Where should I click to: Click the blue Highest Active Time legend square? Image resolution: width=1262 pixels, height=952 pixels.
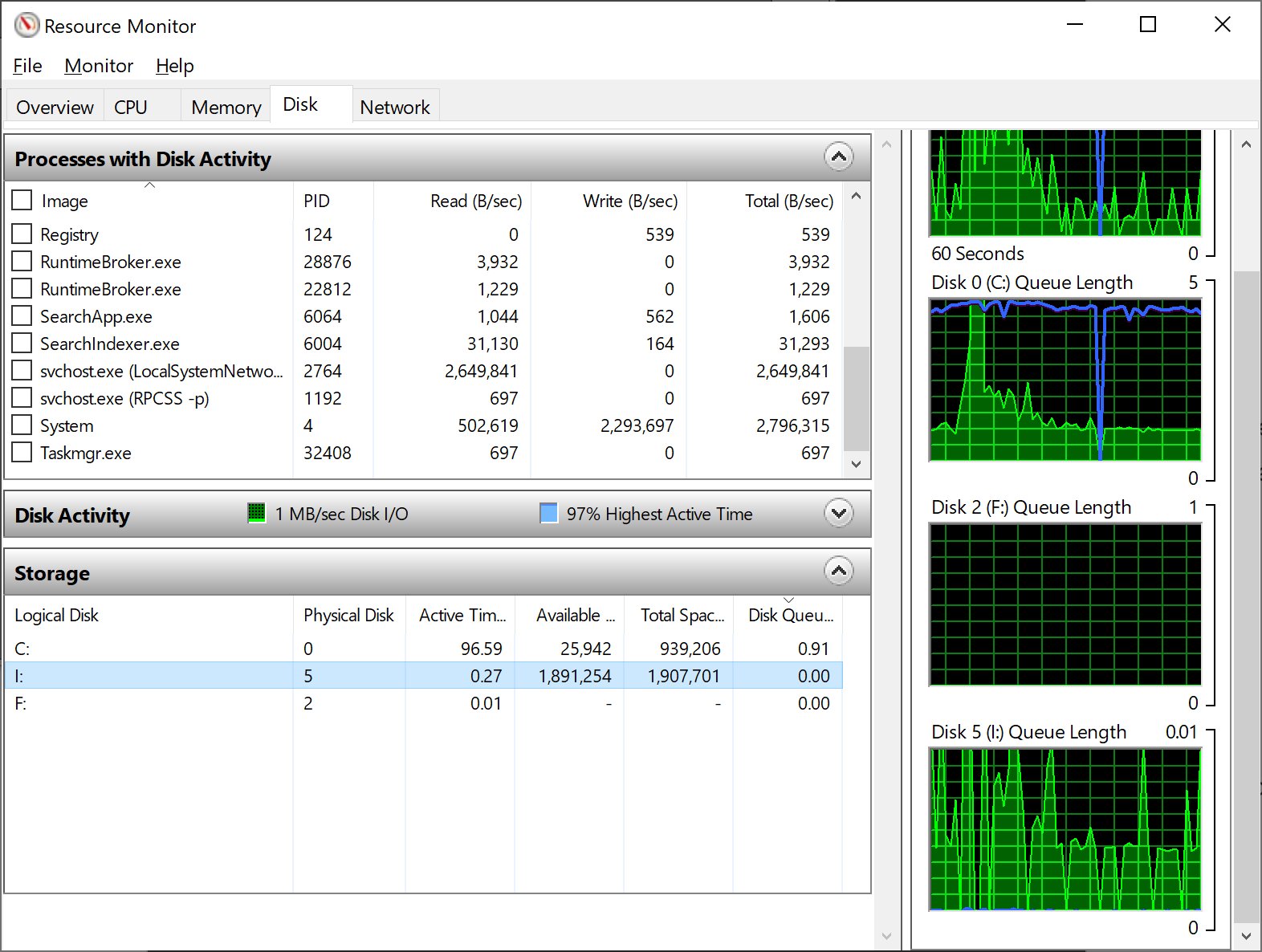pyautogui.click(x=548, y=513)
